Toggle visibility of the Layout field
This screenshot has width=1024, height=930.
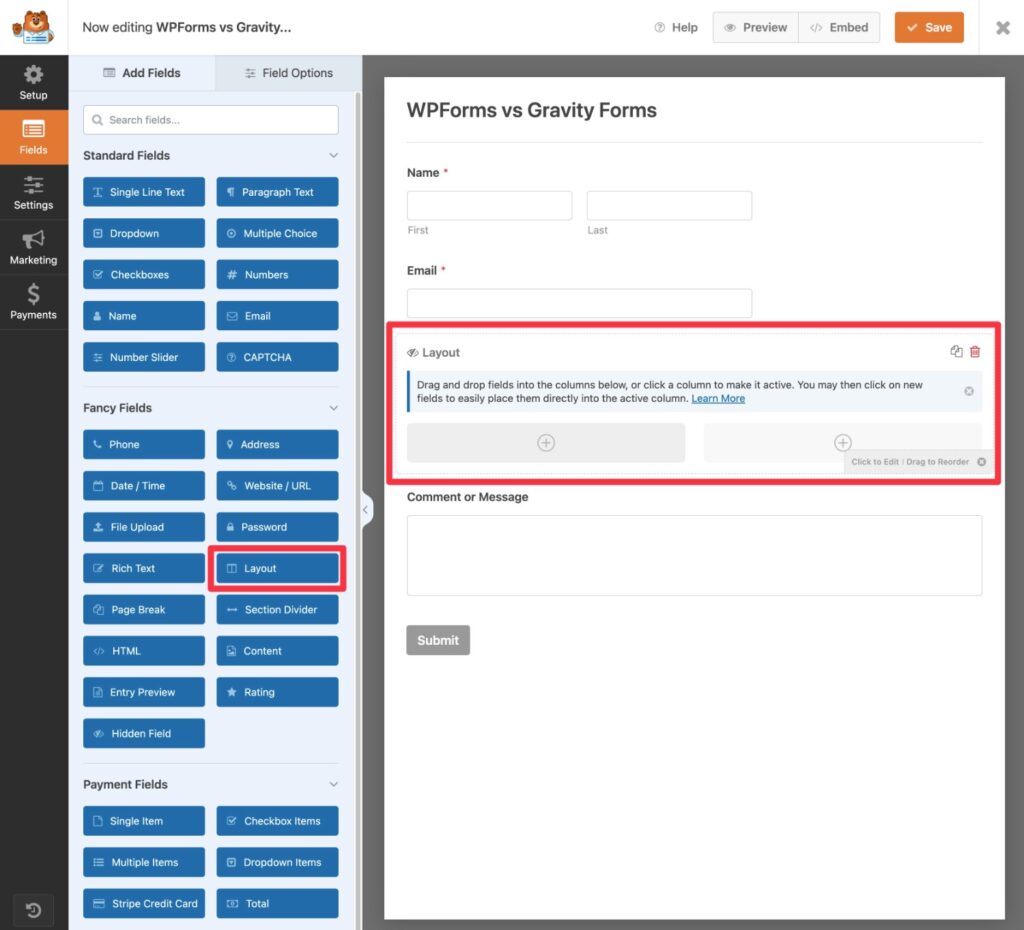tap(411, 352)
